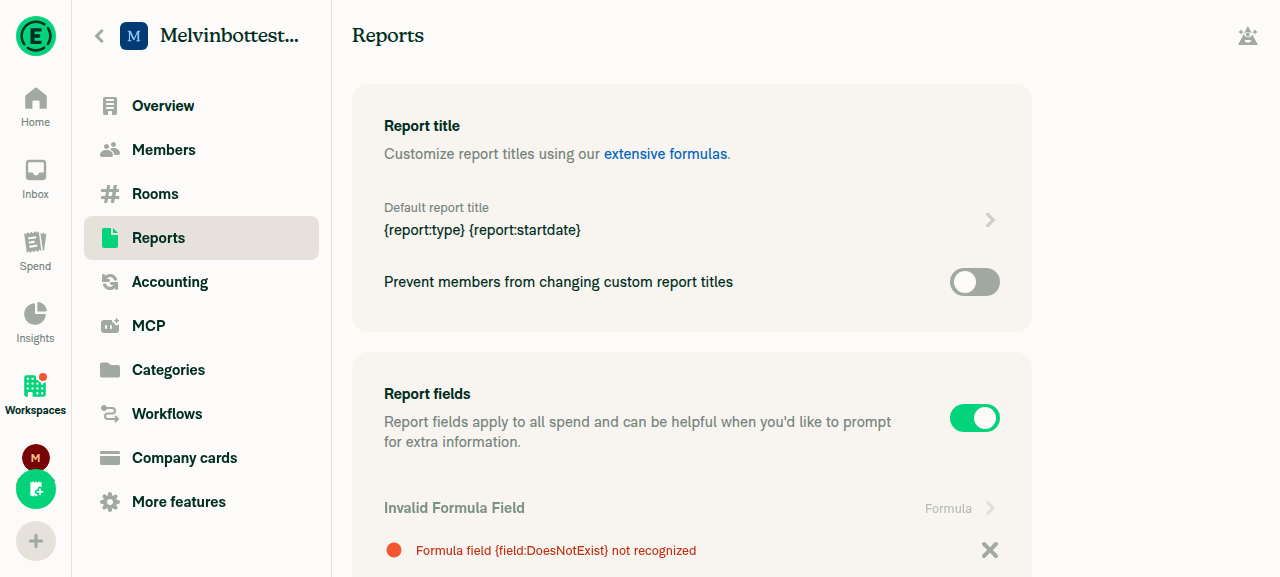
Task: Open the Rooms page
Action: tap(201, 194)
